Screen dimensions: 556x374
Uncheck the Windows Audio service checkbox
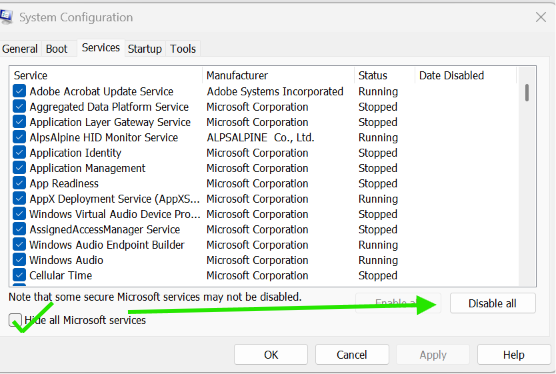click(19, 260)
